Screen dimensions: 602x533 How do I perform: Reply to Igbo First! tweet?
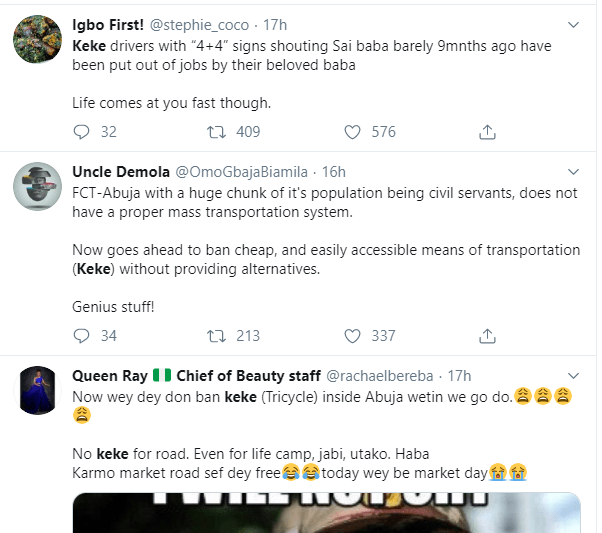pyautogui.click(x=83, y=132)
